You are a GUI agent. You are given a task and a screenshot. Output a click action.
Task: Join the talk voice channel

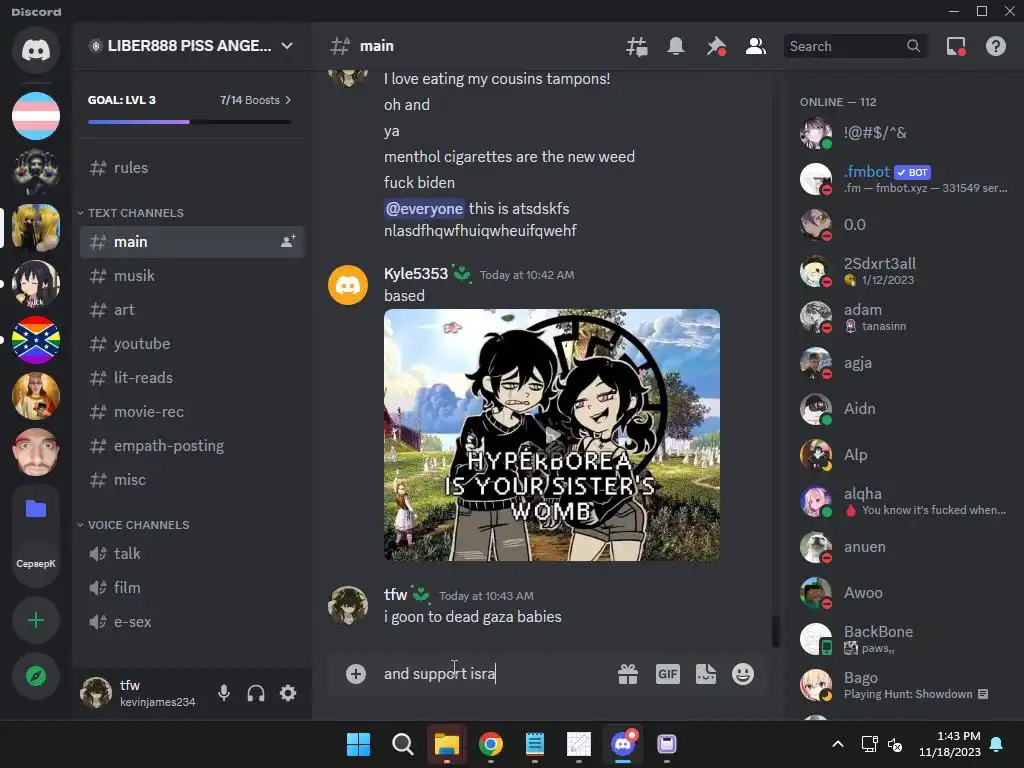pyautogui.click(x=192, y=554)
